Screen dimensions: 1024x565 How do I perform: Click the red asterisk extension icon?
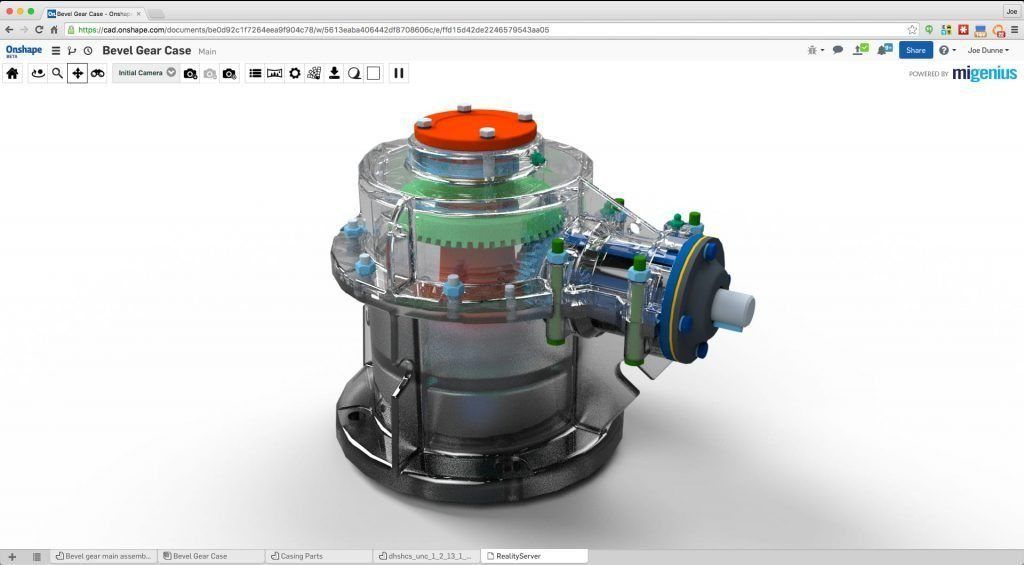point(963,29)
